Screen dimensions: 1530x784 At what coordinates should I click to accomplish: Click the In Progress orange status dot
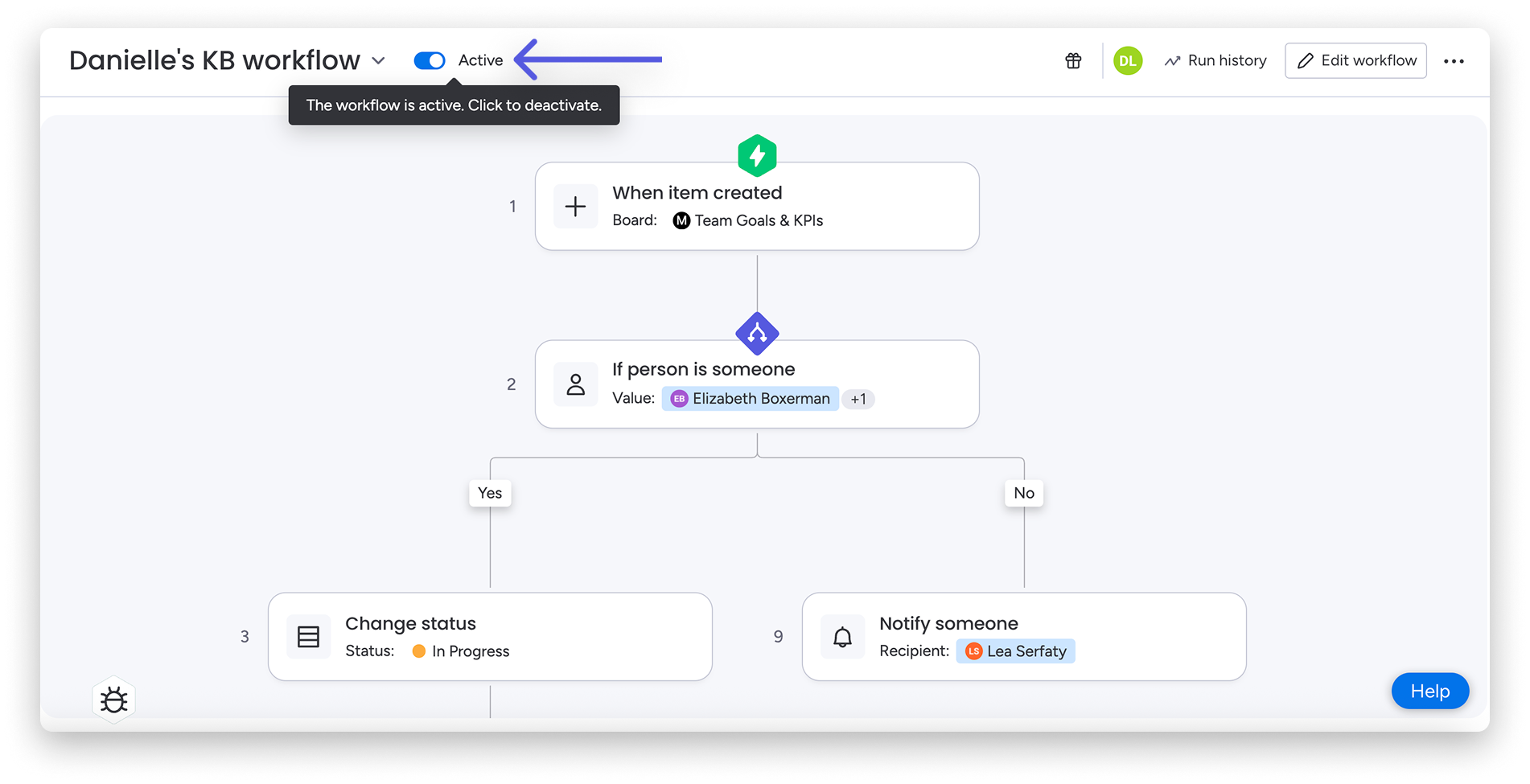coord(418,651)
